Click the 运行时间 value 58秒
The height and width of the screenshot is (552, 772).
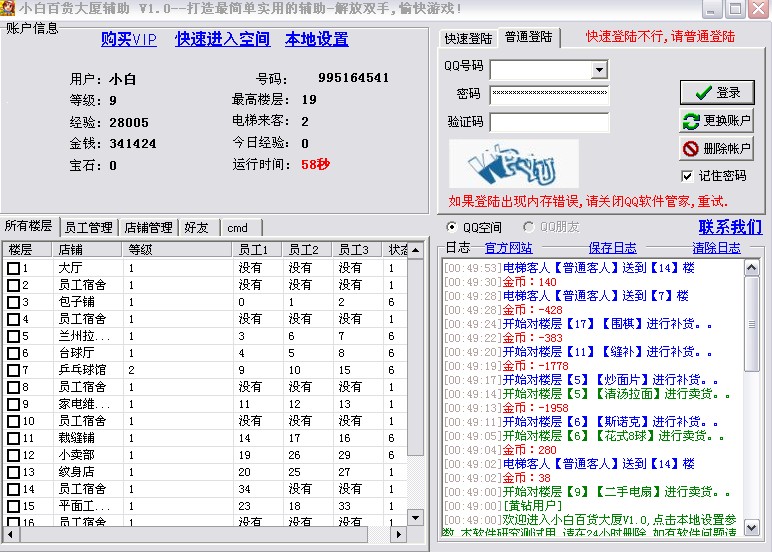[316, 164]
